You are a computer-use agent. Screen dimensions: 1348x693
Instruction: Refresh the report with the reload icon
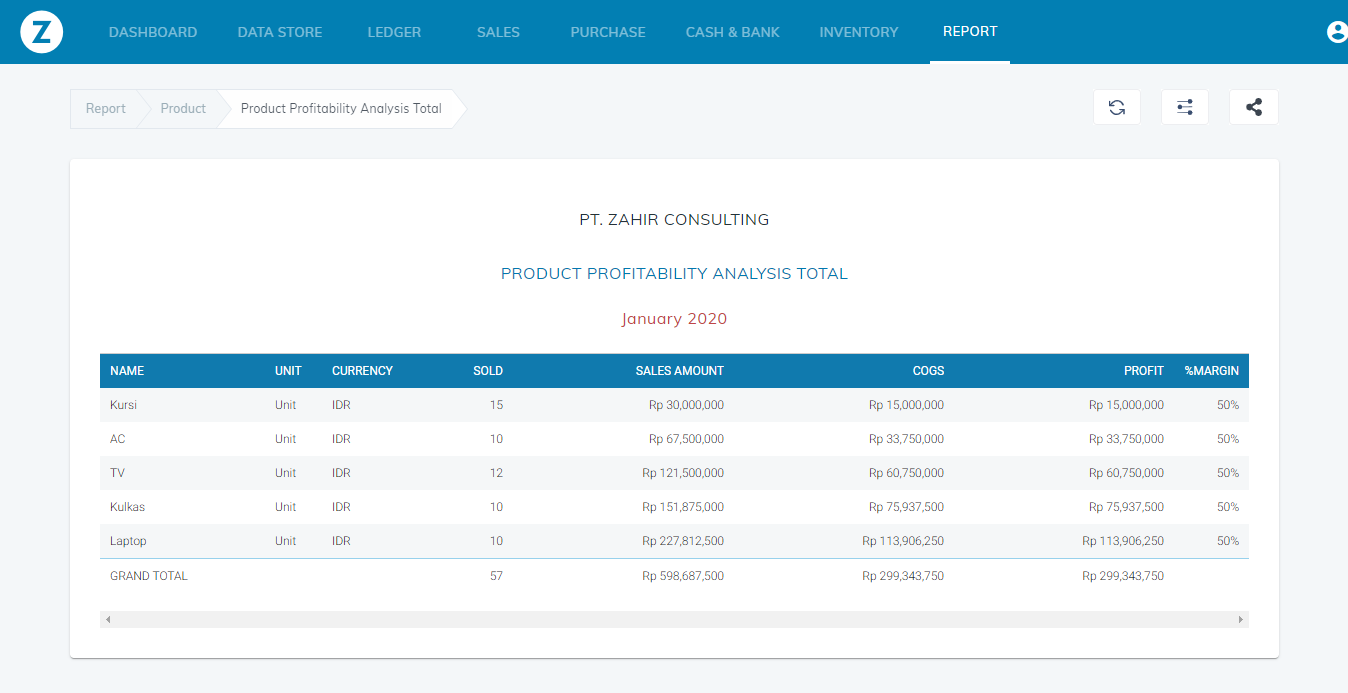click(1117, 108)
